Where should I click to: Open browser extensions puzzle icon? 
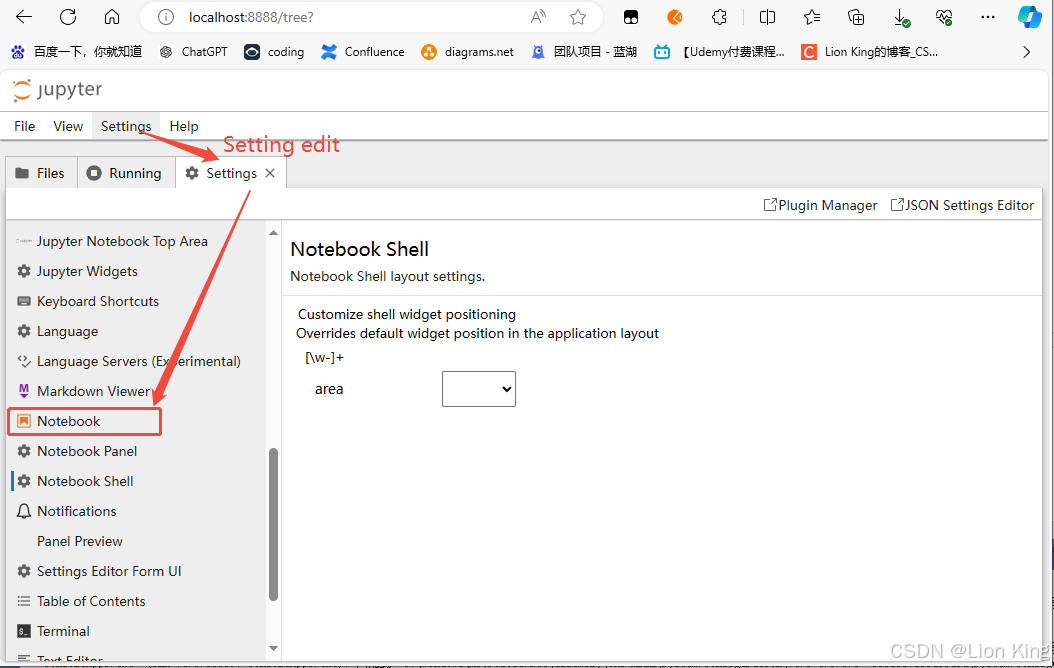point(719,17)
